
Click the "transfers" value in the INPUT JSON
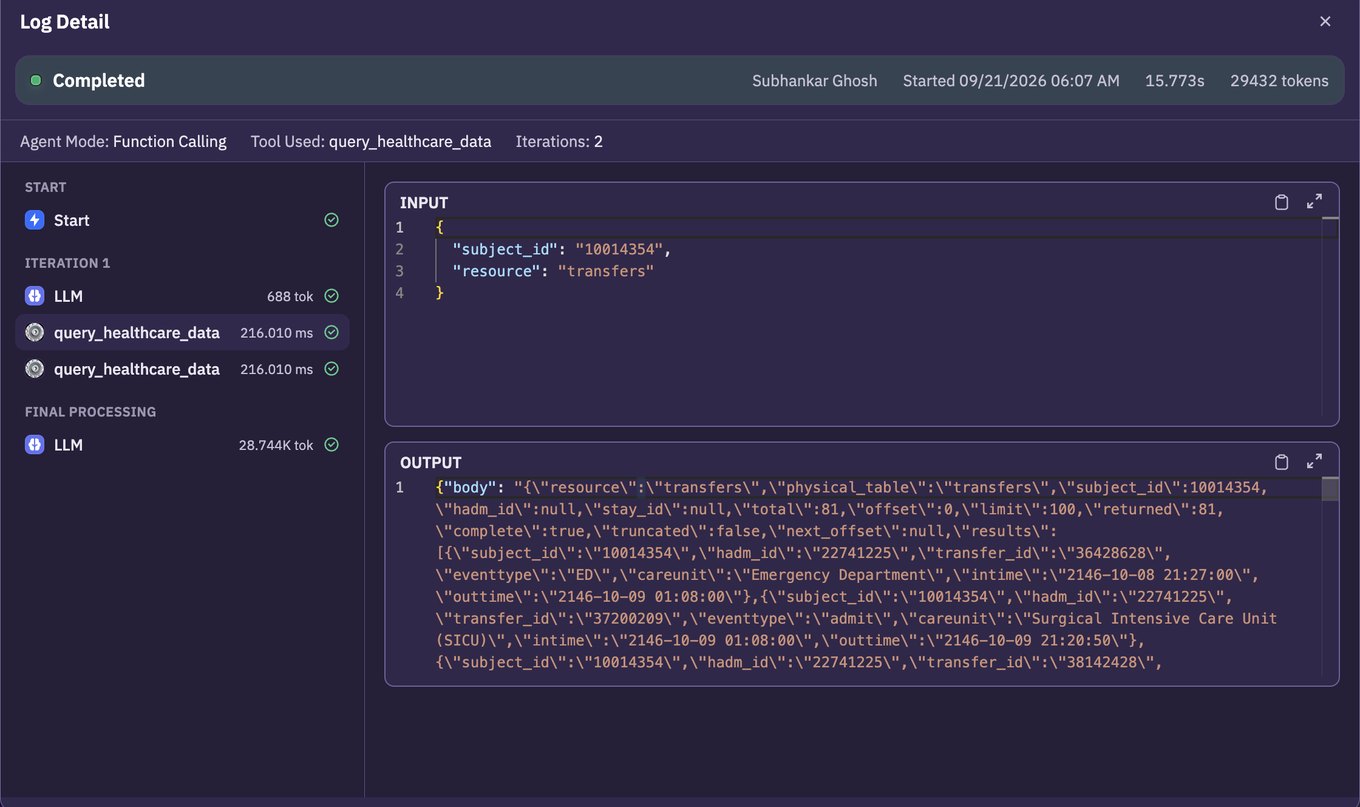click(605, 271)
